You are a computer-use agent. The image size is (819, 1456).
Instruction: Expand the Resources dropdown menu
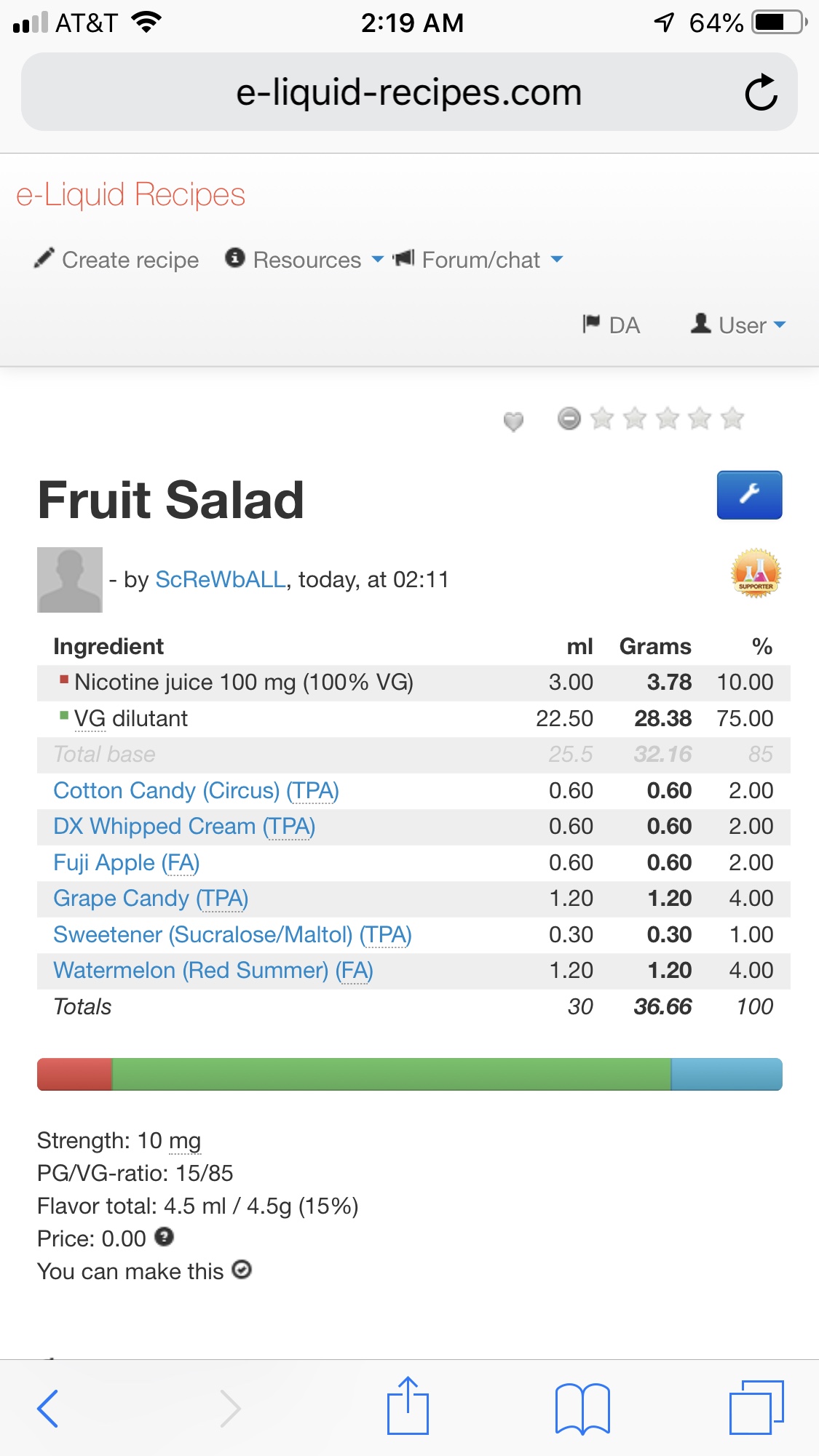[x=306, y=260]
